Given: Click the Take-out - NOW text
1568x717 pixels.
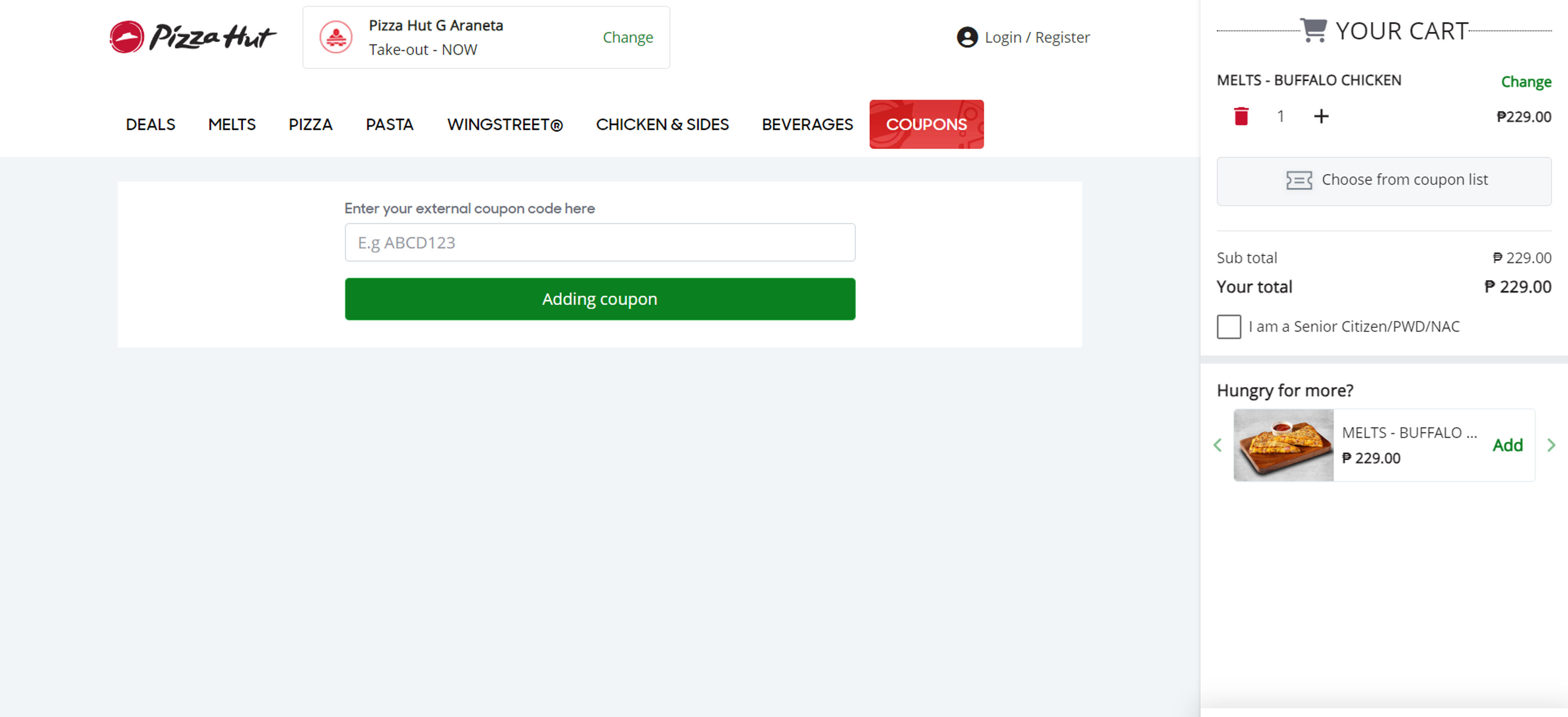Looking at the screenshot, I should (x=423, y=50).
